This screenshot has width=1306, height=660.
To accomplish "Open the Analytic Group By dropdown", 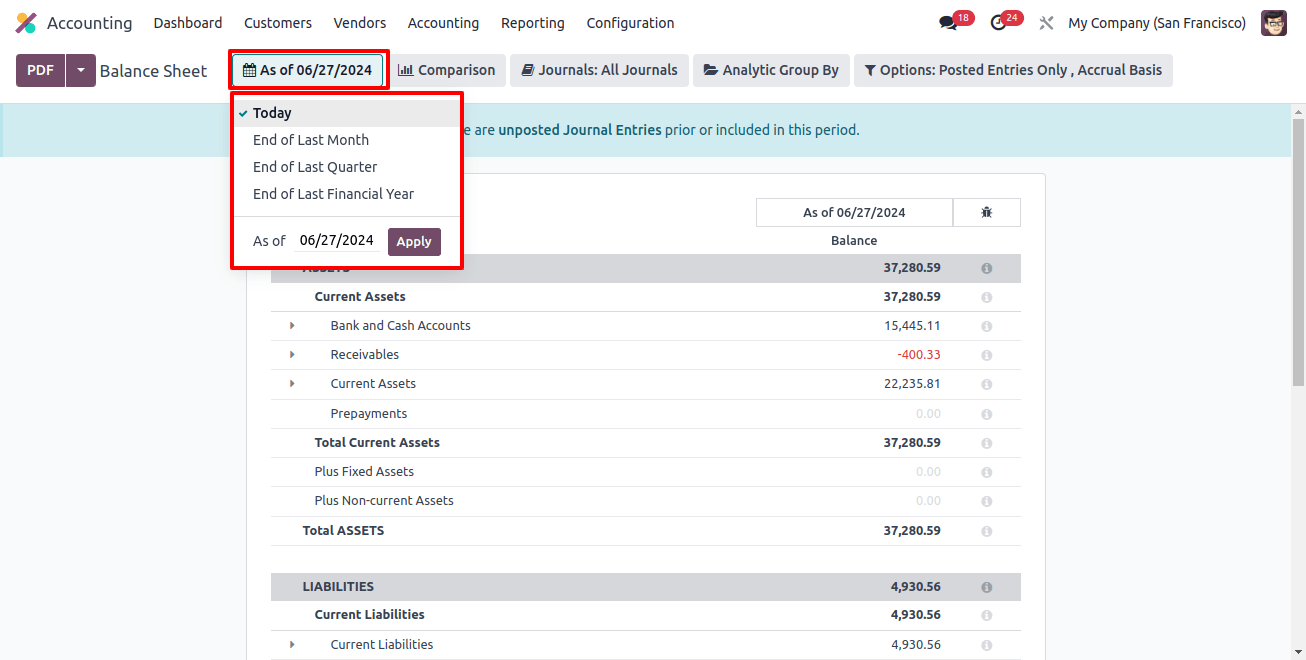I will coord(771,70).
